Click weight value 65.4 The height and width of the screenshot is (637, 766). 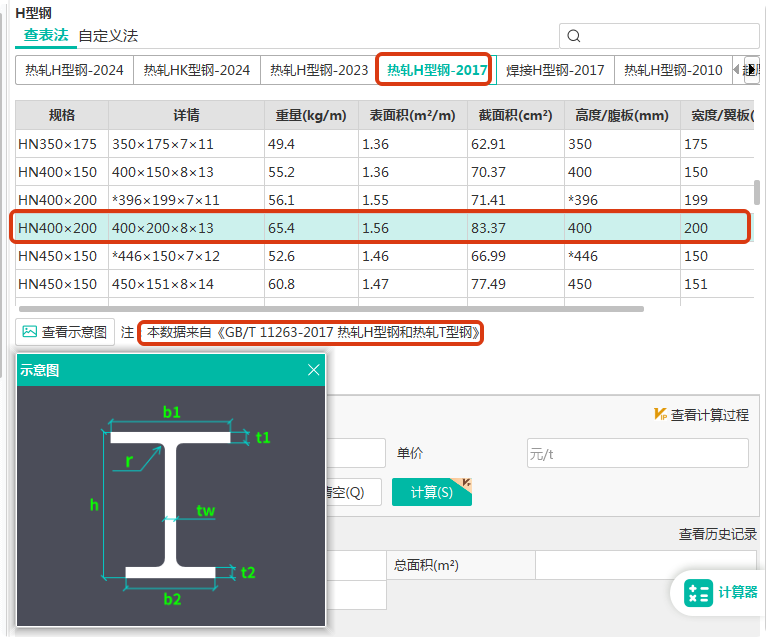(x=281, y=228)
